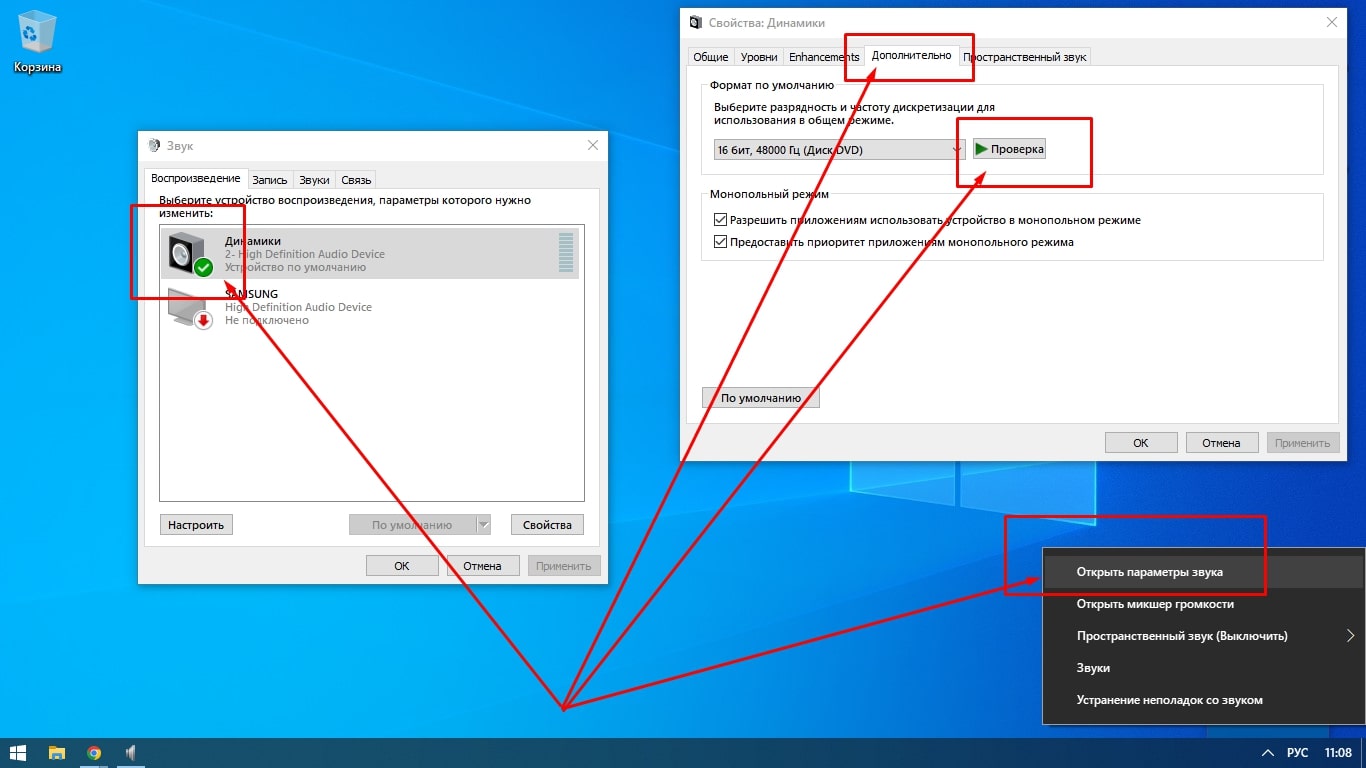Click the Windows Start button
This screenshot has height=768, width=1366.
coord(18,753)
